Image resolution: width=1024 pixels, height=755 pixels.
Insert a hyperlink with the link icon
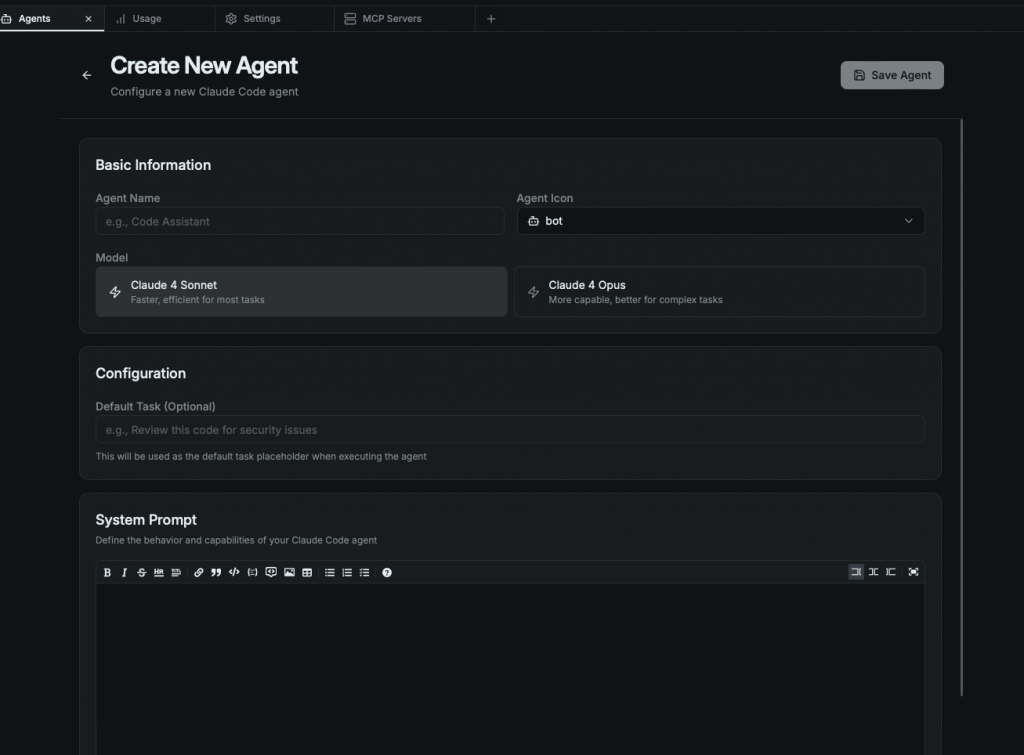[x=199, y=572]
